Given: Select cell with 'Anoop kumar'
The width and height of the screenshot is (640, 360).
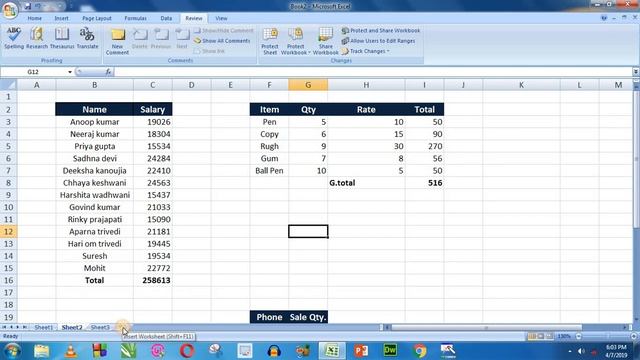Looking at the screenshot, I should tap(94, 122).
